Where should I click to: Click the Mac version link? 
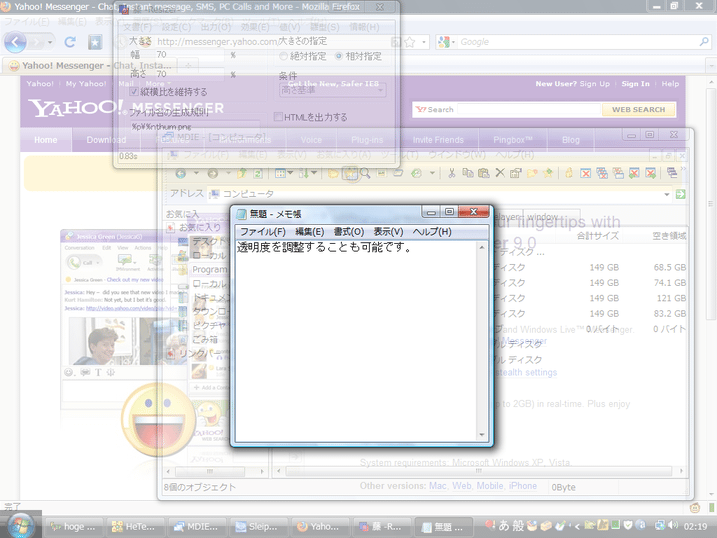(x=437, y=486)
